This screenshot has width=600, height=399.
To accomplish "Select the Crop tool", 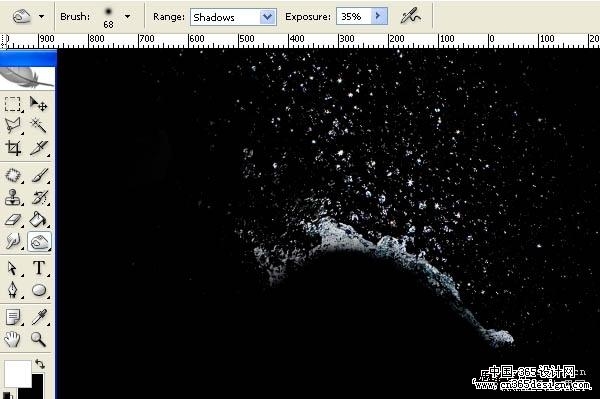I will pyautogui.click(x=13, y=148).
